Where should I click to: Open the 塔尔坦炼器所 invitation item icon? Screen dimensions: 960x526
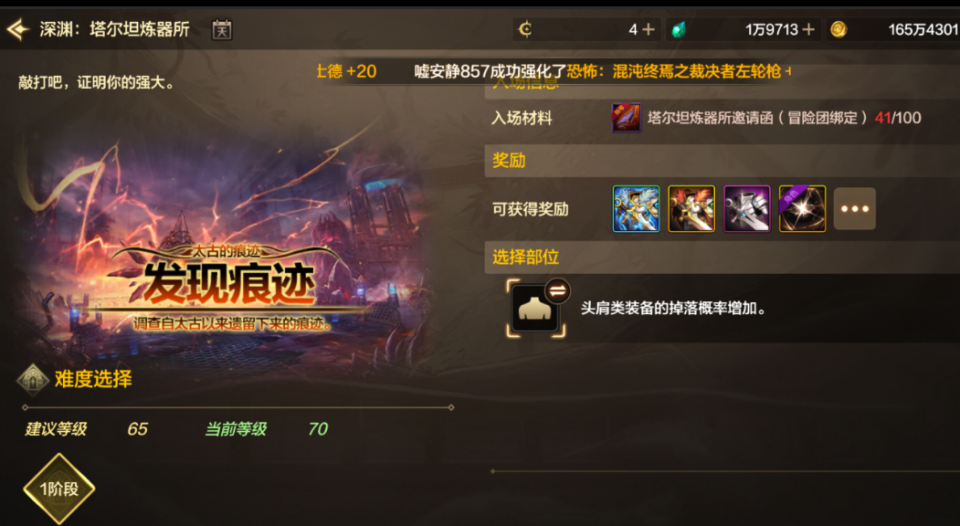626,118
